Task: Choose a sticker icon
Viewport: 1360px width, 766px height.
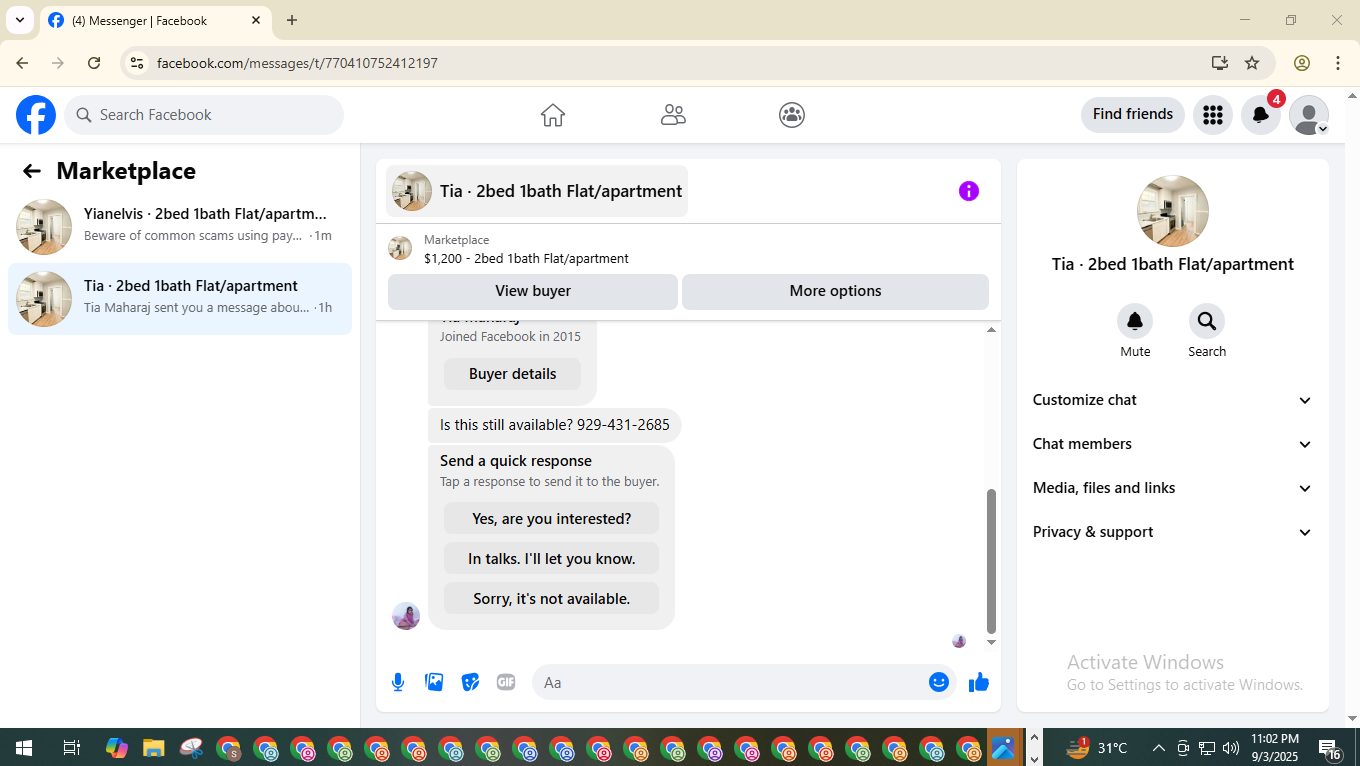Action: click(x=470, y=682)
